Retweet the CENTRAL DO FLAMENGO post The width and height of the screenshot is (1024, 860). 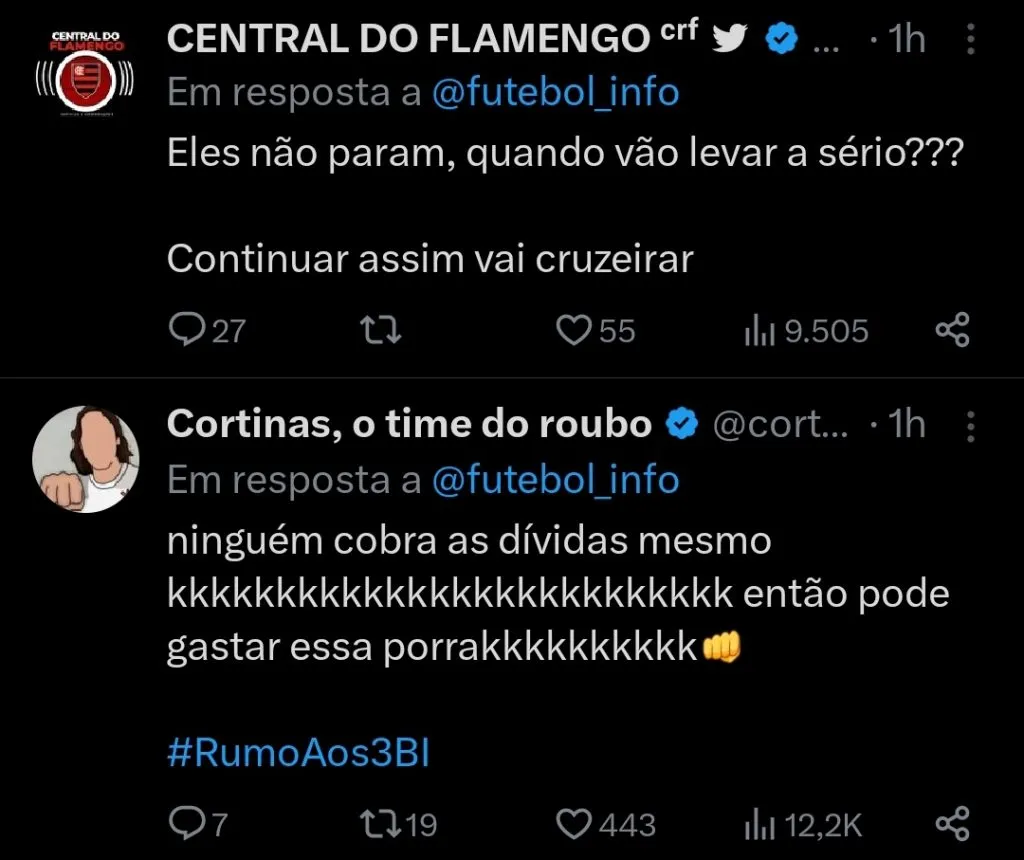click(x=380, y=328)
